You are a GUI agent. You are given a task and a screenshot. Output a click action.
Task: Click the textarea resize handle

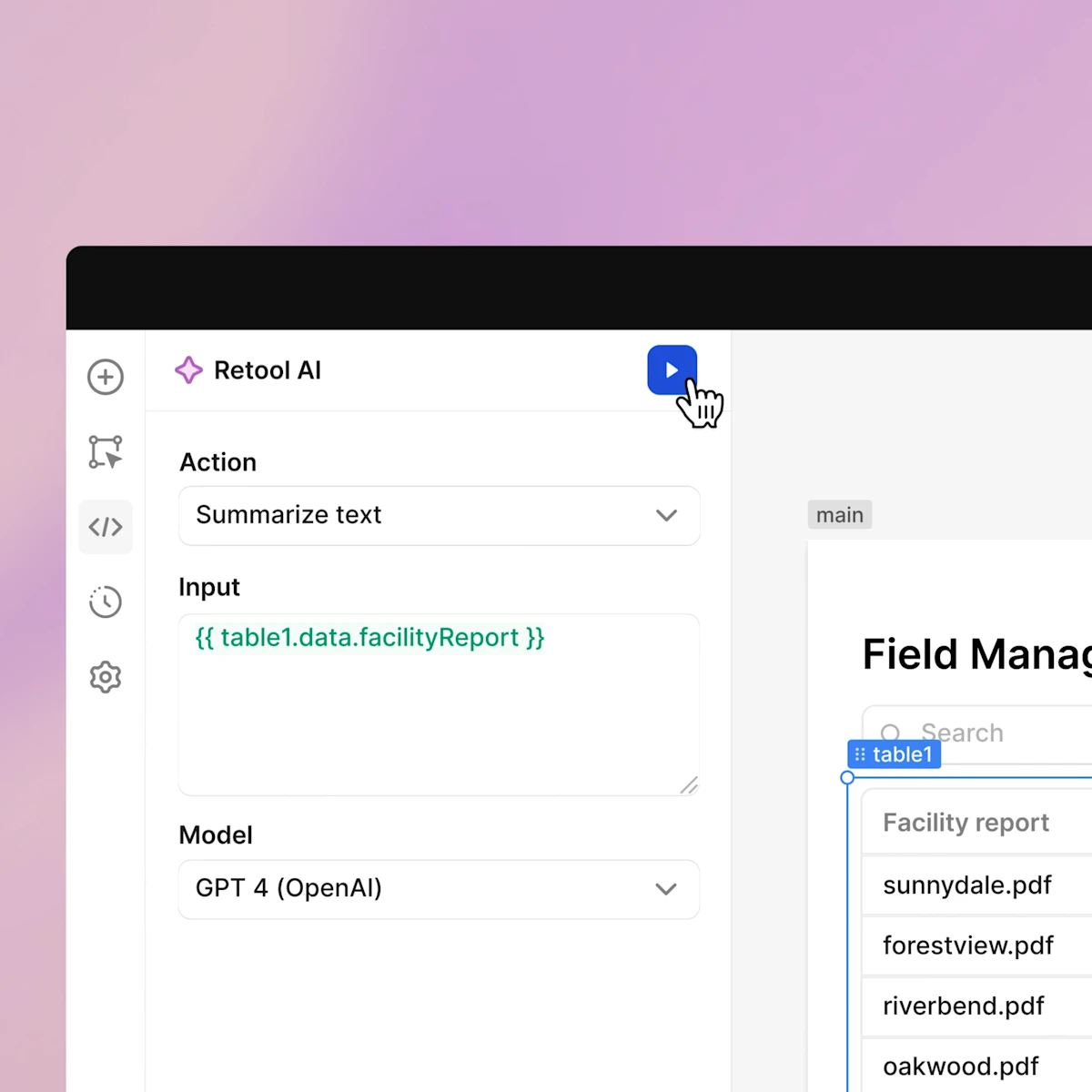tap(690, 786)
